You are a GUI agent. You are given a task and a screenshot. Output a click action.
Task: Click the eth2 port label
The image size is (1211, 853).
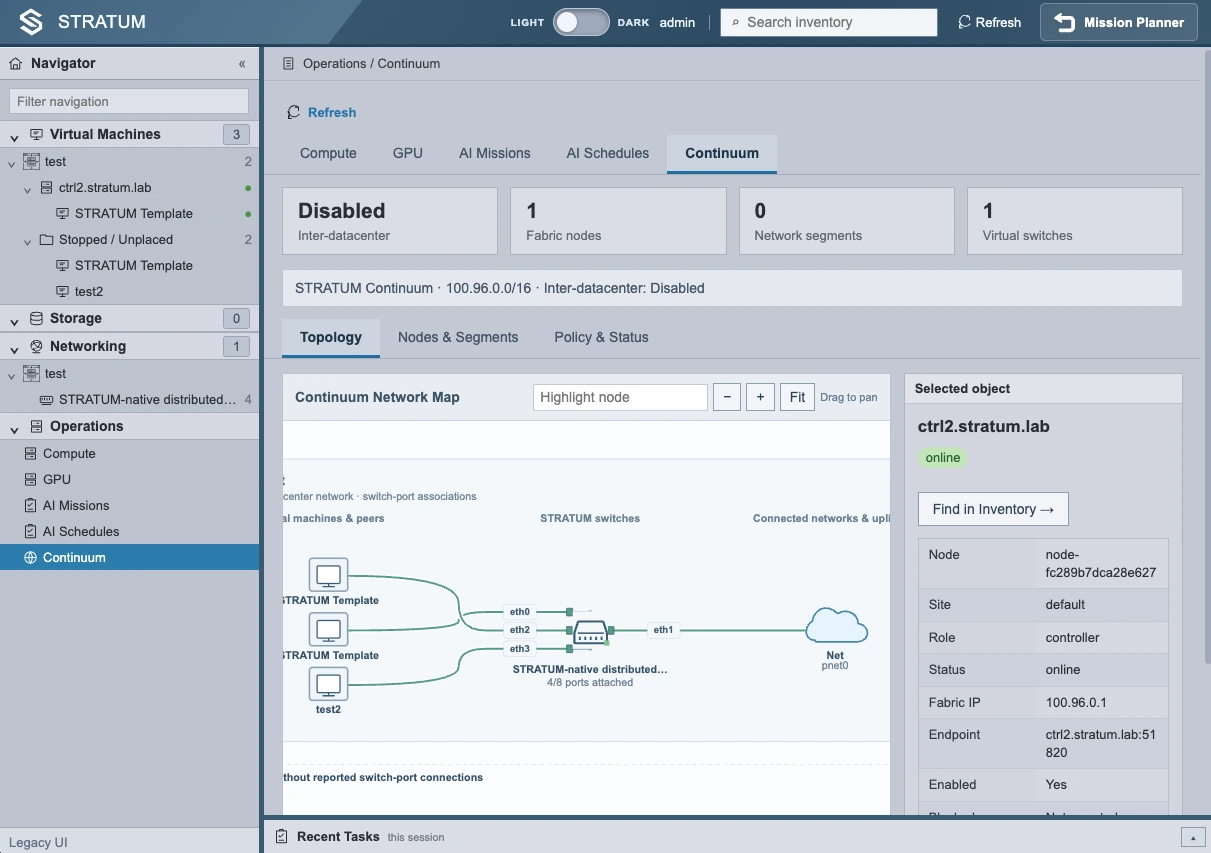click(519, 630)
